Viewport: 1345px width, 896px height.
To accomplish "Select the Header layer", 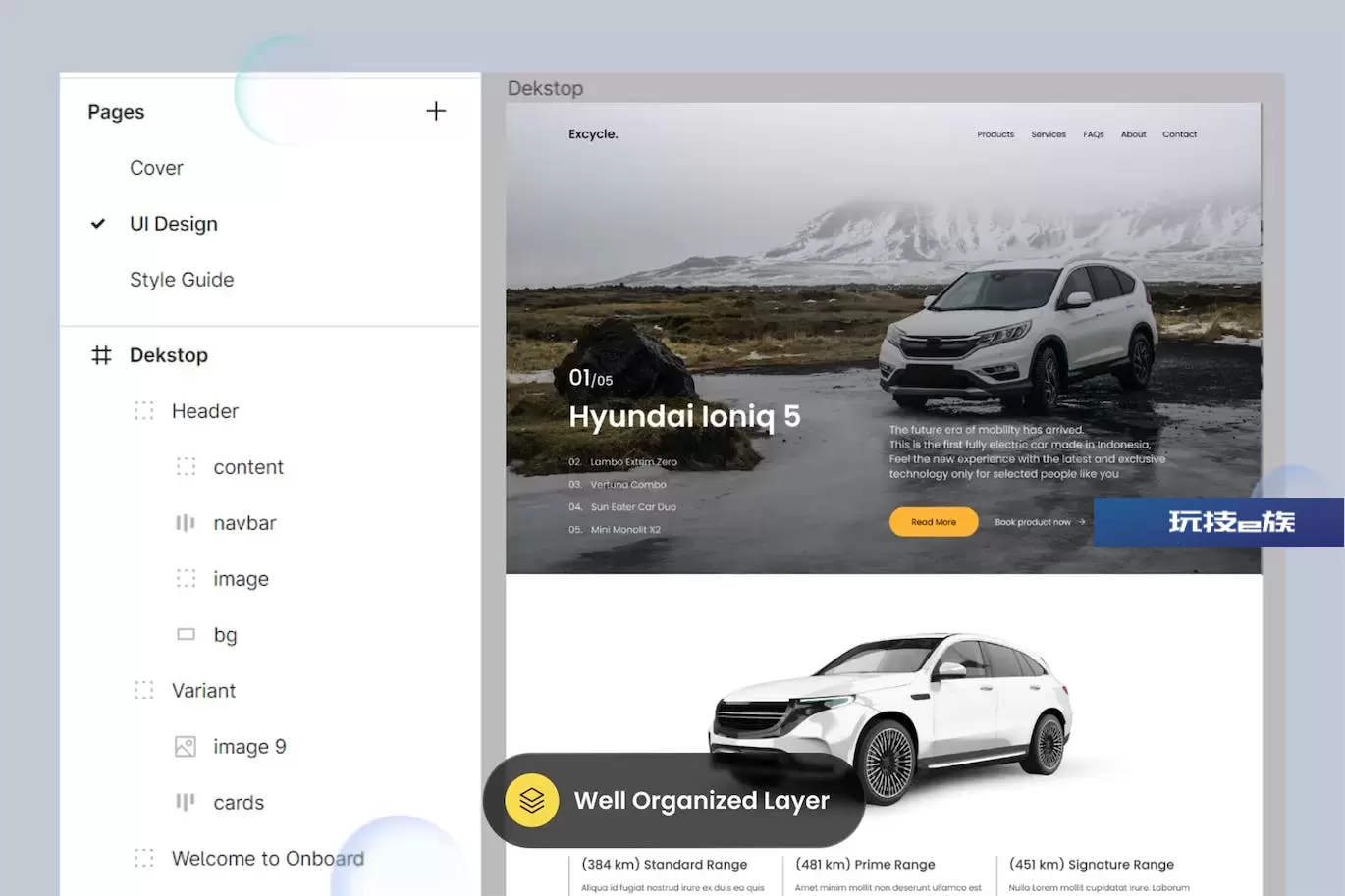I will [205, 411].
